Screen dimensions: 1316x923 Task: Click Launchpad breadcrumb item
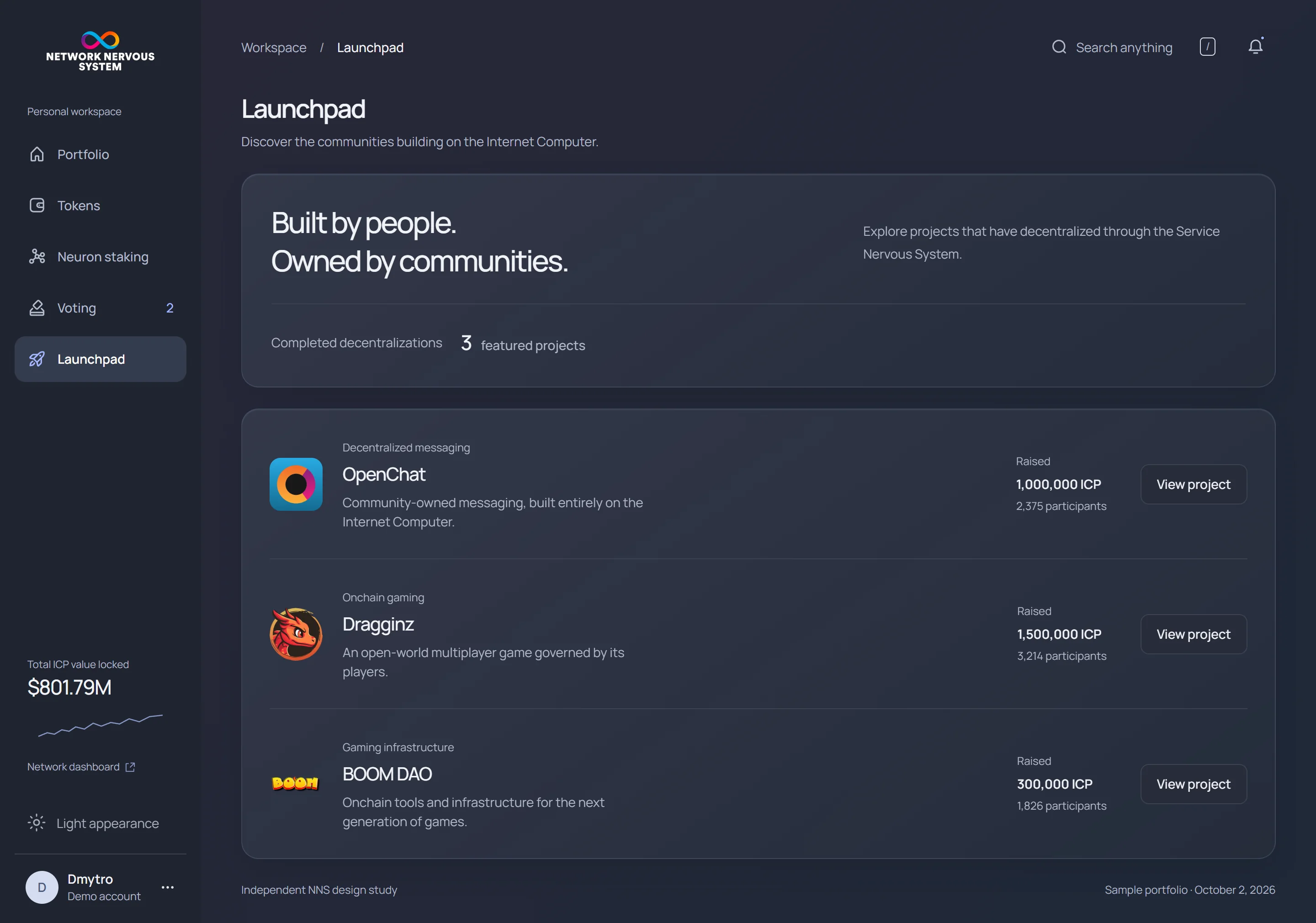(x=370, y=48)
